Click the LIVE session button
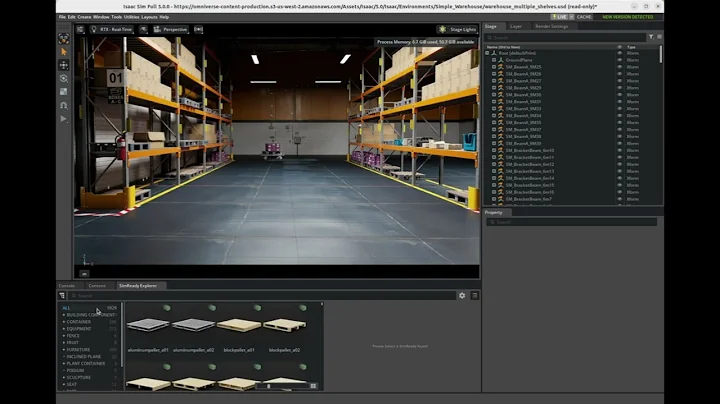This screenshot has width=720, height=404. pos(560,17)
